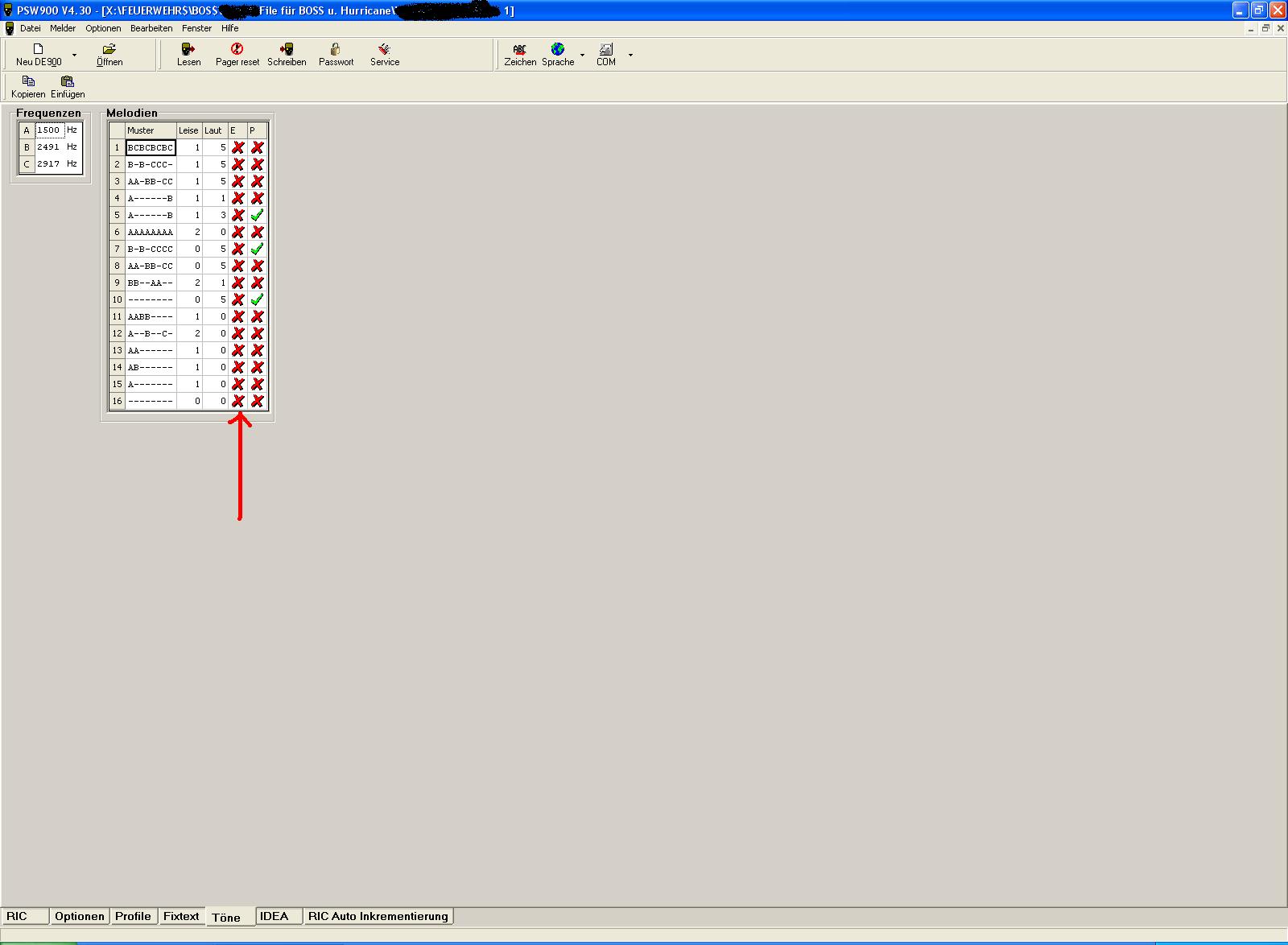The height and width of the screenshot is (945, 1288).
Task: Toggle the E flag for melody 16
Action: click(x=238, y=401)
